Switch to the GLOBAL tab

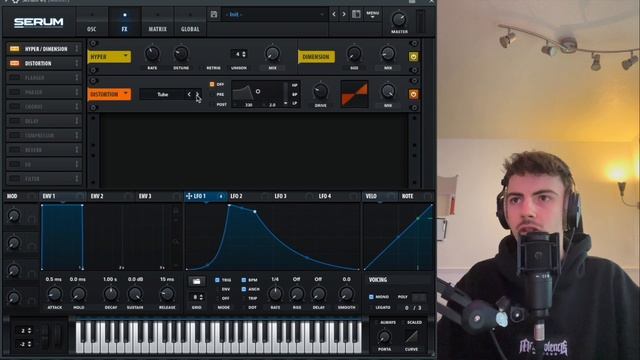click(190, 22)
